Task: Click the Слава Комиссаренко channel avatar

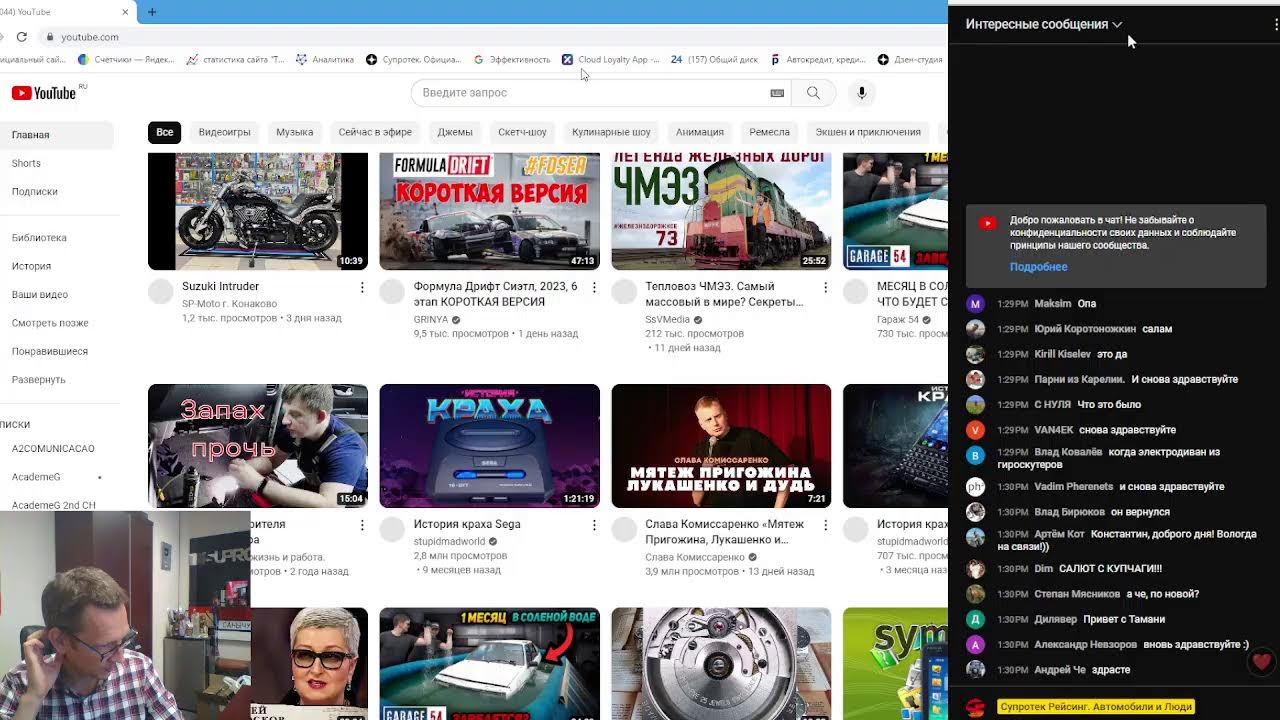Action: pos(624,530)
